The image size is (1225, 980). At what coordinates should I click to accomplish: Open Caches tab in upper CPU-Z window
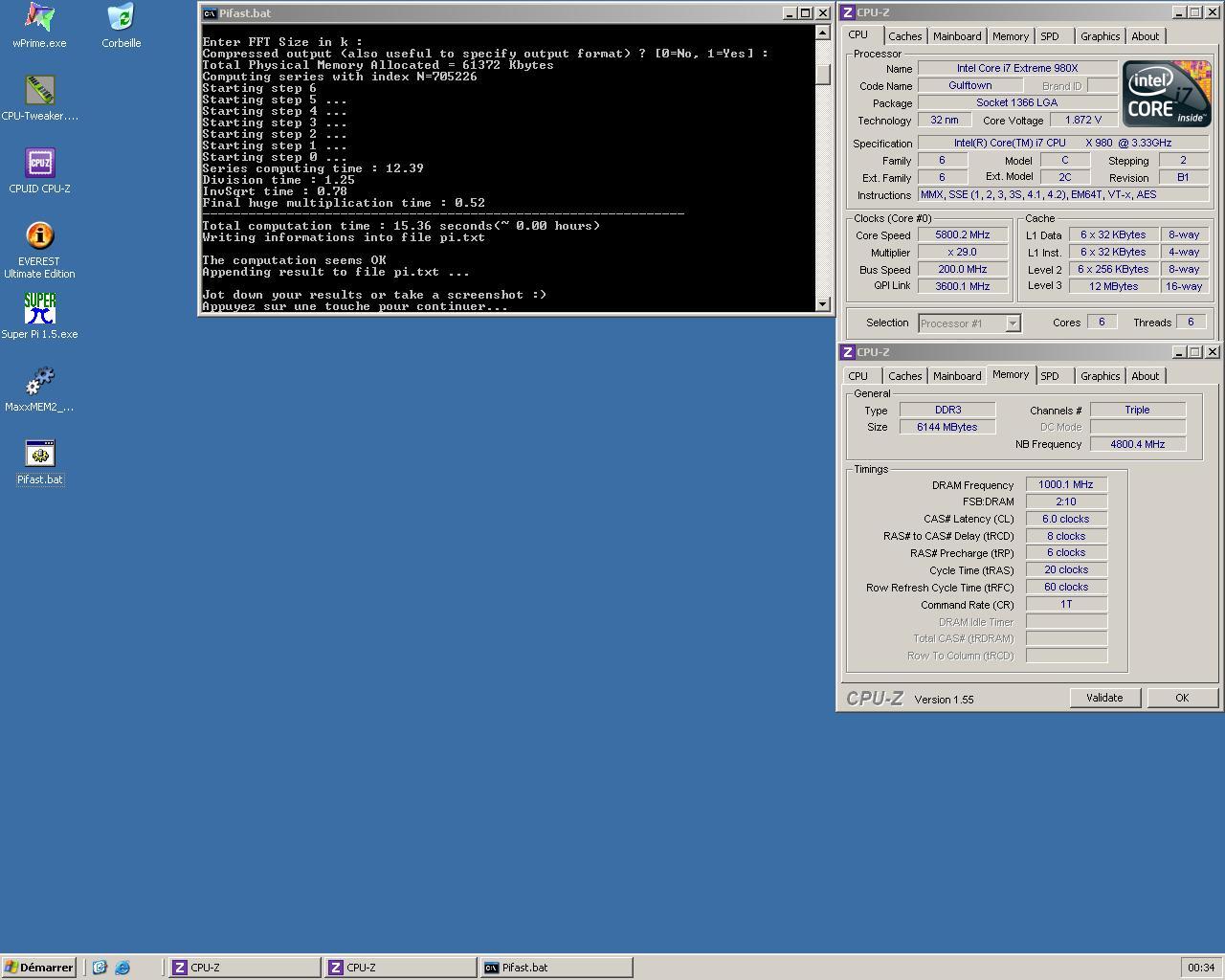[x=904, y=36]
